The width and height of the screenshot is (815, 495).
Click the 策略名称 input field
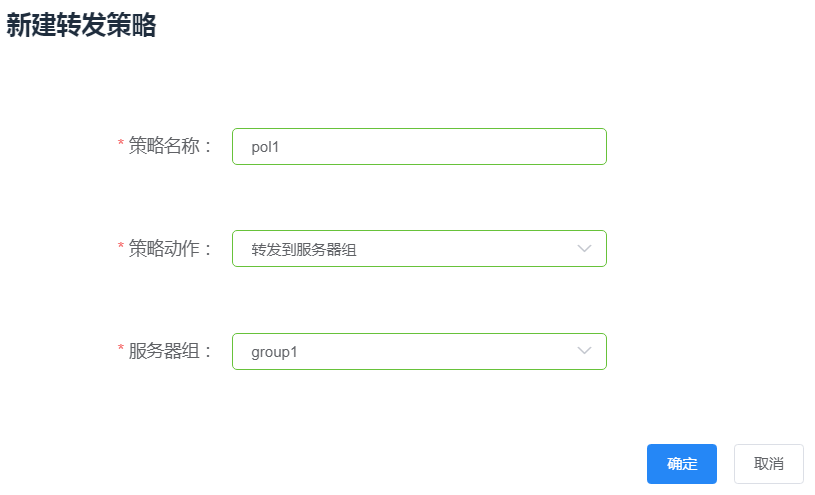click(419, 146)
